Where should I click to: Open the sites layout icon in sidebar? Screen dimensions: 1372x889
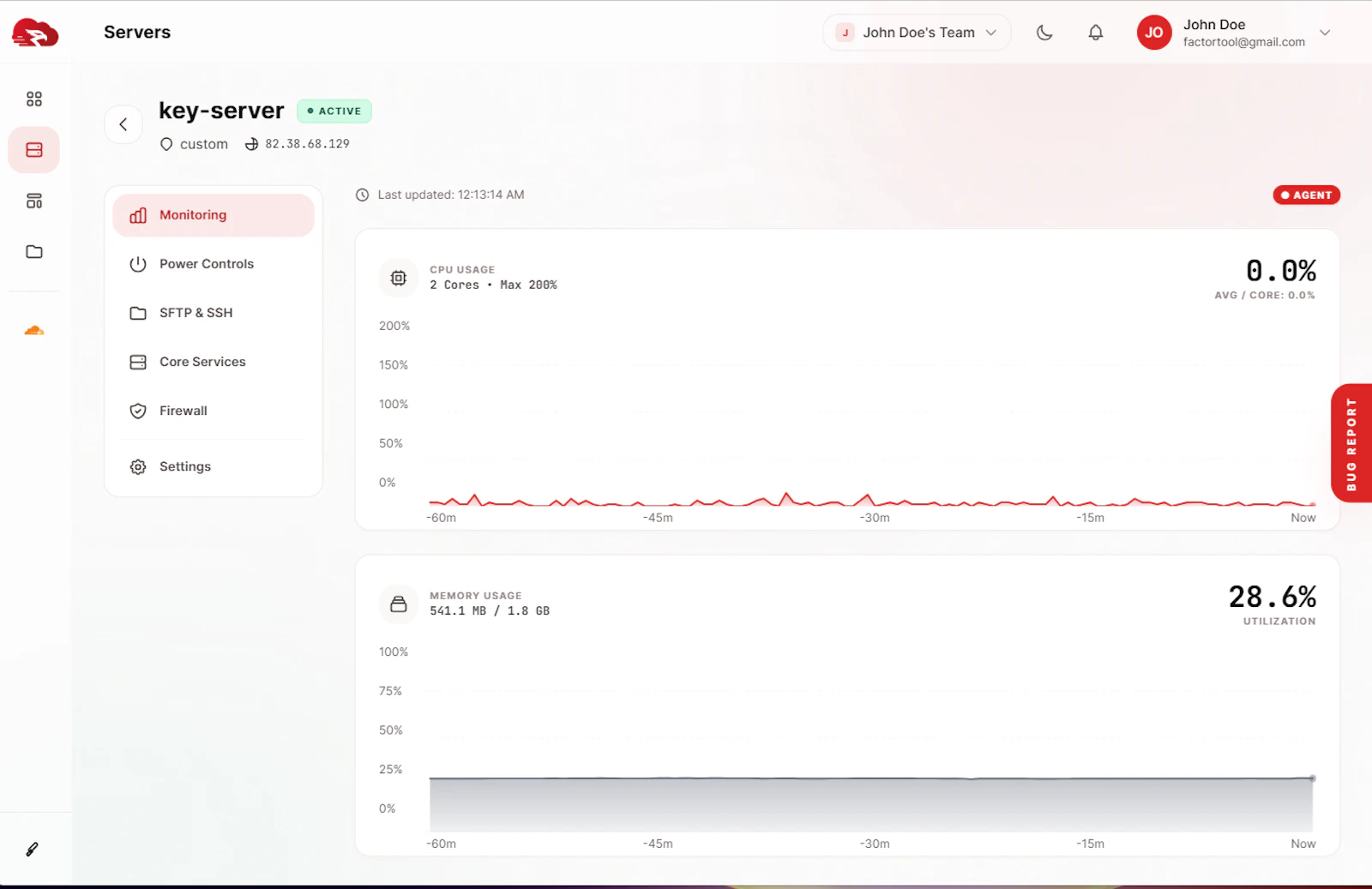(34, 201)
